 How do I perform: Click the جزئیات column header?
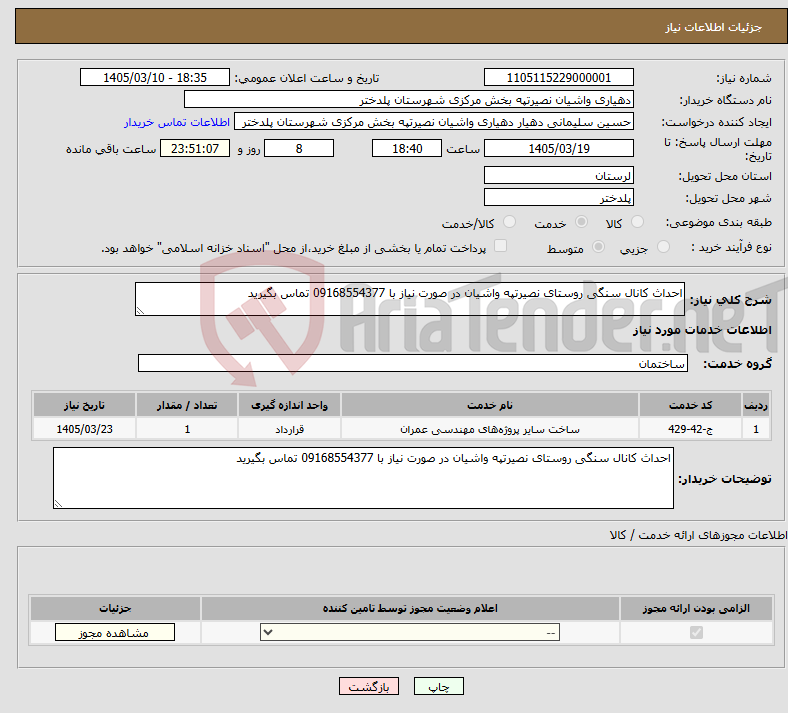[x=115, y=608]
